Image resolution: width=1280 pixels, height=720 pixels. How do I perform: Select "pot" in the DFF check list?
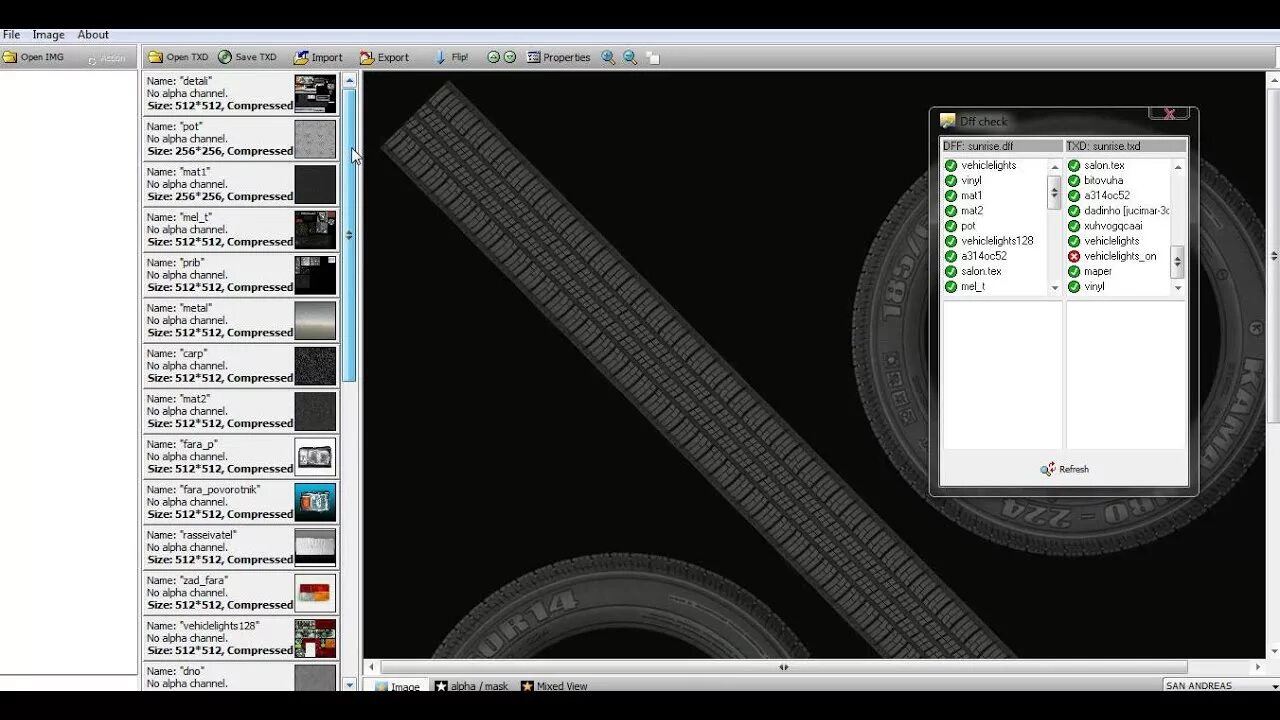point(968,226)
